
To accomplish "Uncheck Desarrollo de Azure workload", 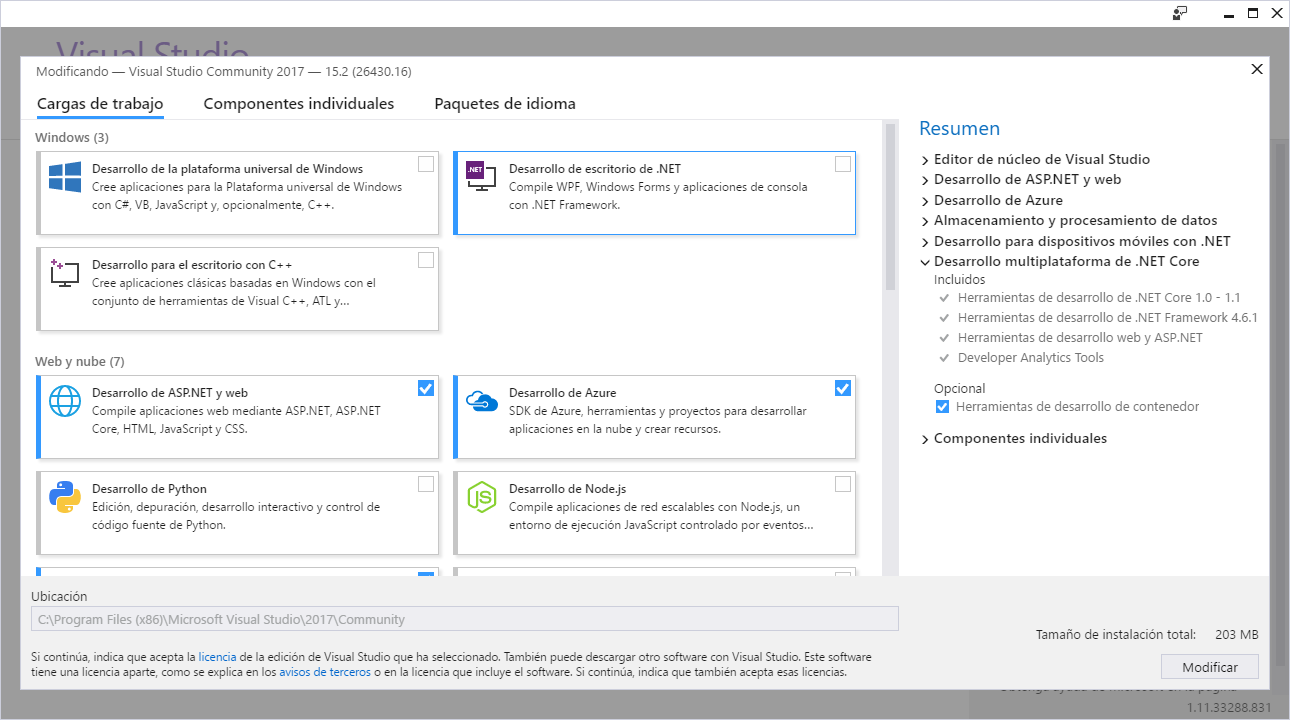I will pos(842,388).
